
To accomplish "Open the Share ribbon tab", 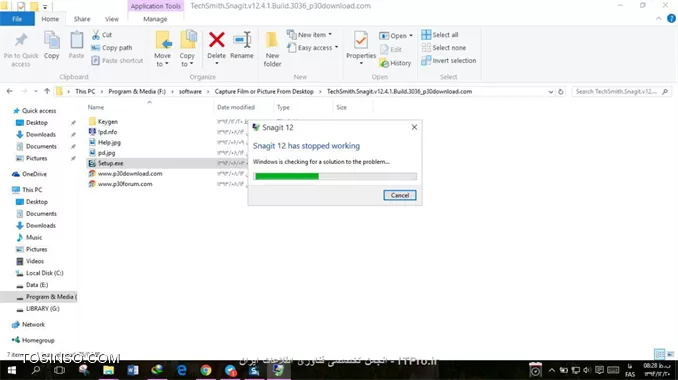I will pos(82,19).
